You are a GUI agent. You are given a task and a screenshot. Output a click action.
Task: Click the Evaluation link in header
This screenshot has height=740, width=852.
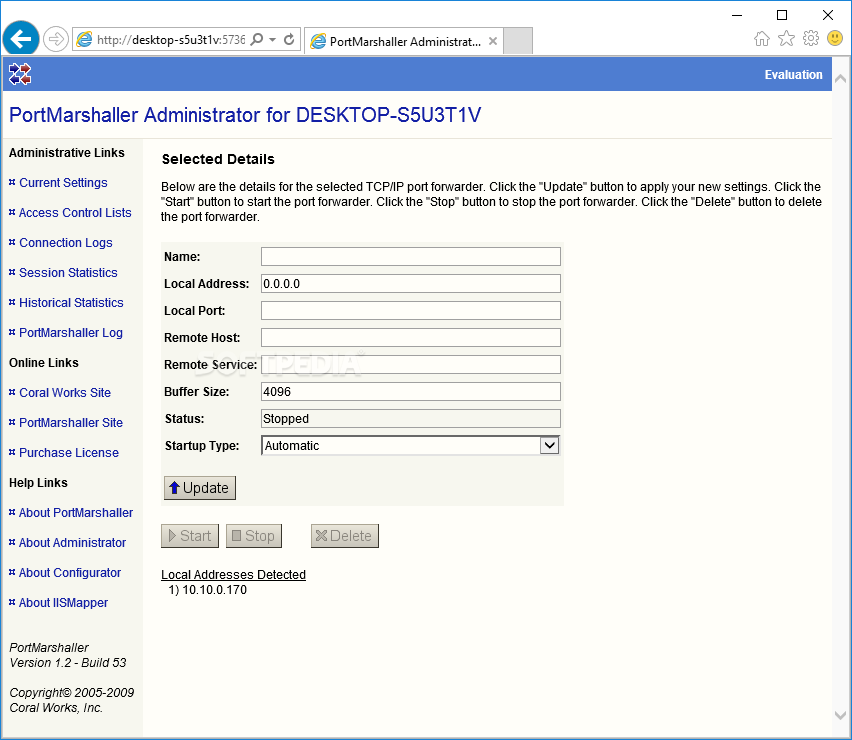click(793, 75)
